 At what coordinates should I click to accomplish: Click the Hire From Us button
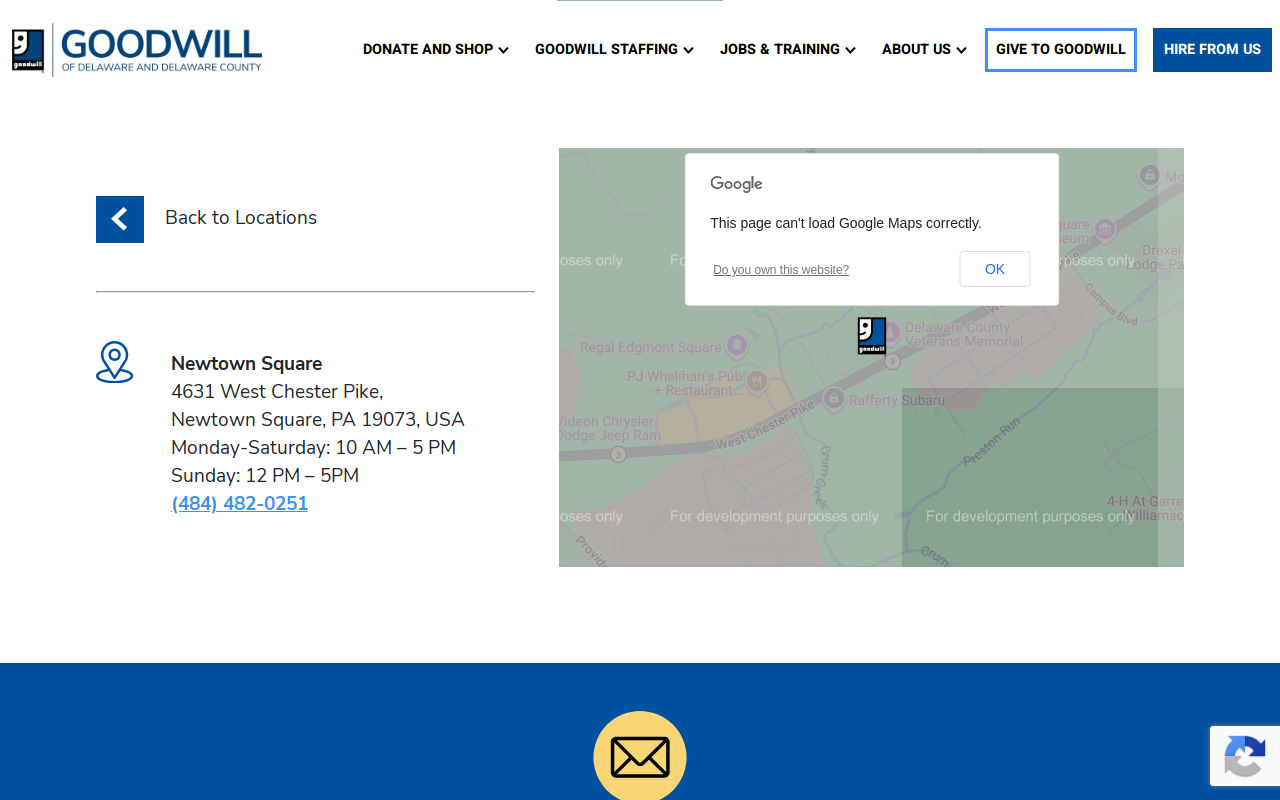point(1212,50)
